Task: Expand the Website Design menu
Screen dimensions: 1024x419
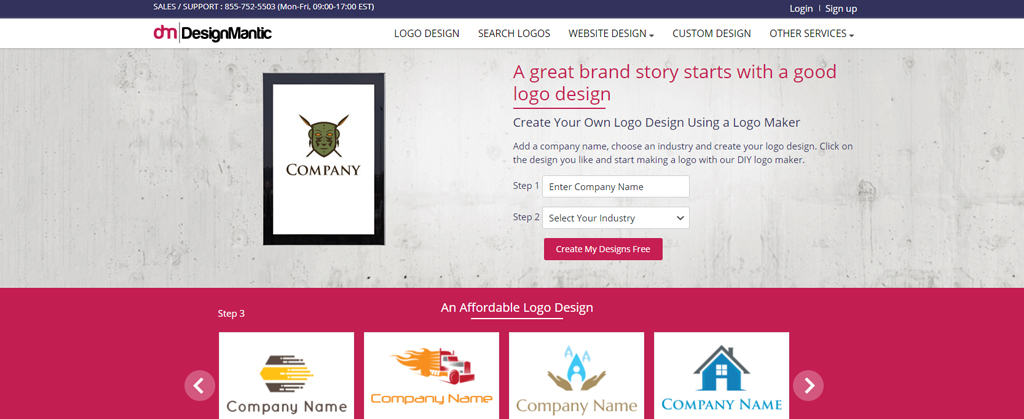Action: (x=611, y=33)
